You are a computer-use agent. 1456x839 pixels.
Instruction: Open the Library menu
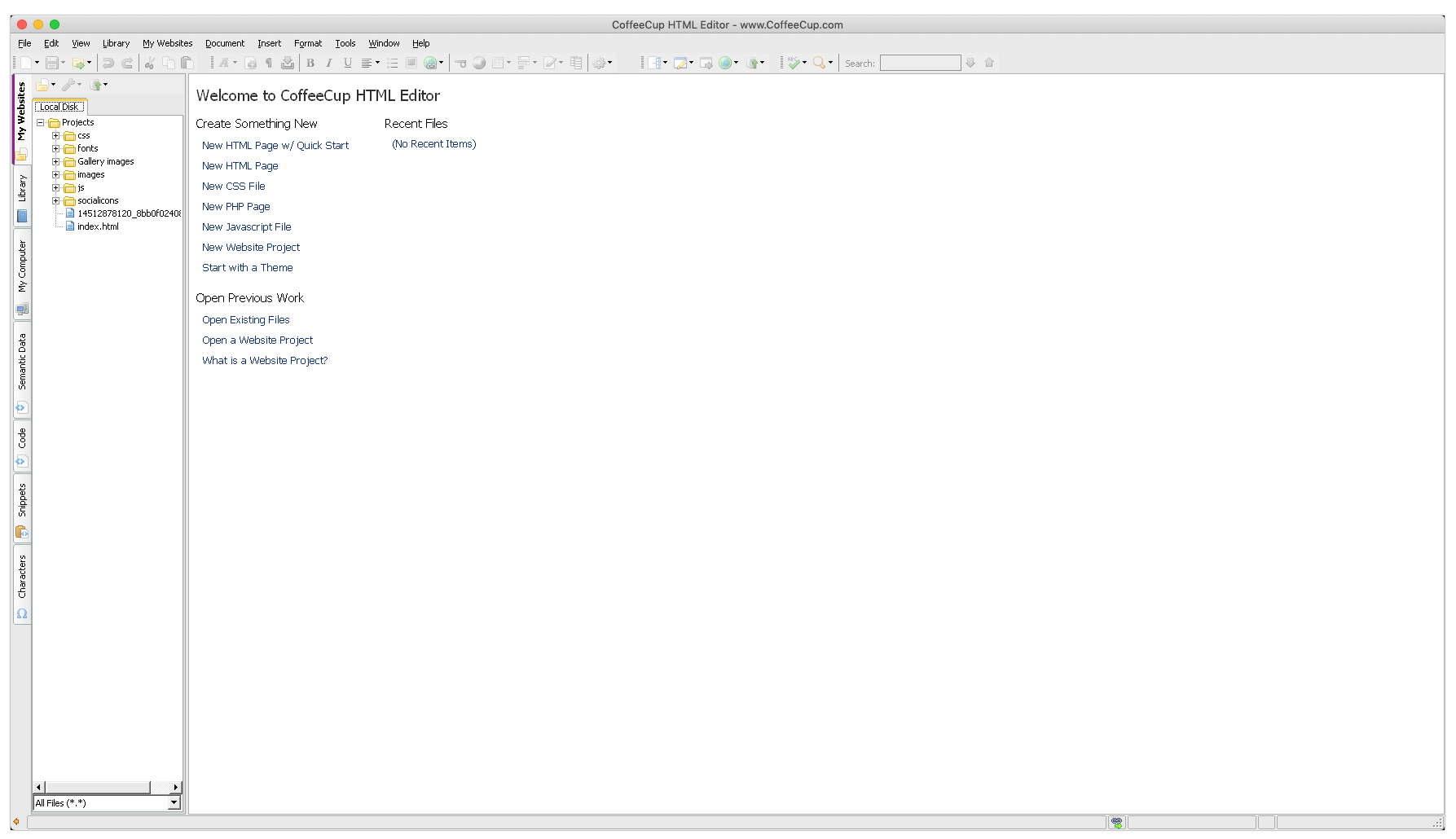click(116, 43)
